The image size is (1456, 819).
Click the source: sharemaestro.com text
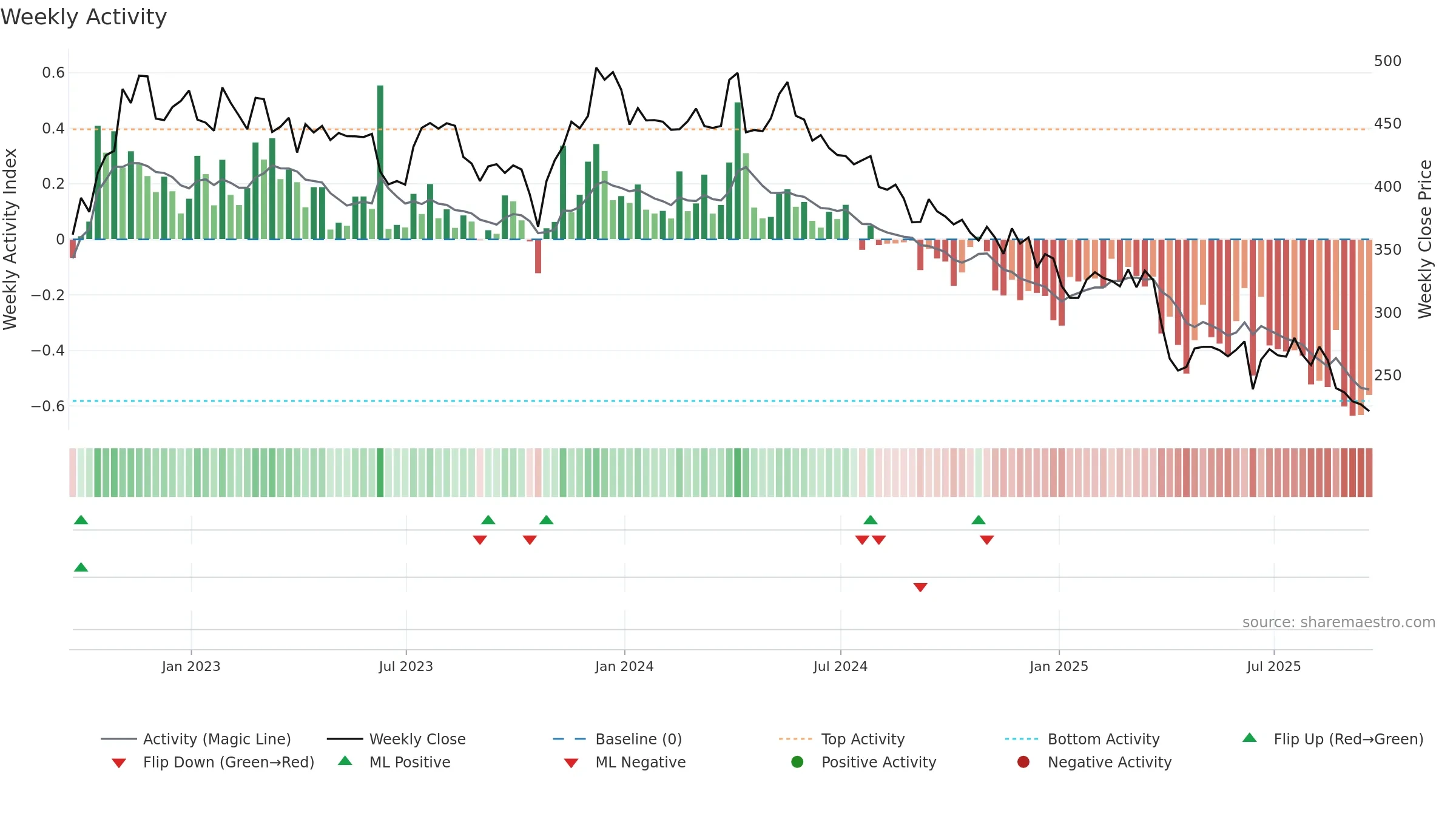(x=1339, y=622)
